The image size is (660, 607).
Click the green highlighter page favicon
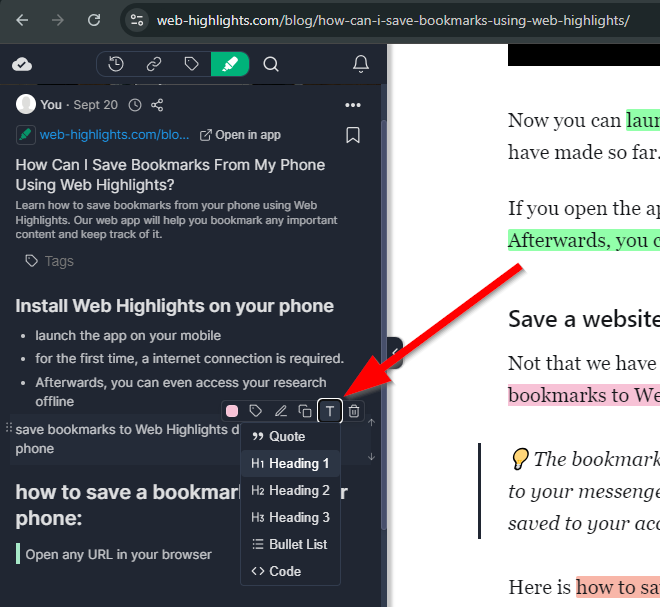tap(25, 135)
